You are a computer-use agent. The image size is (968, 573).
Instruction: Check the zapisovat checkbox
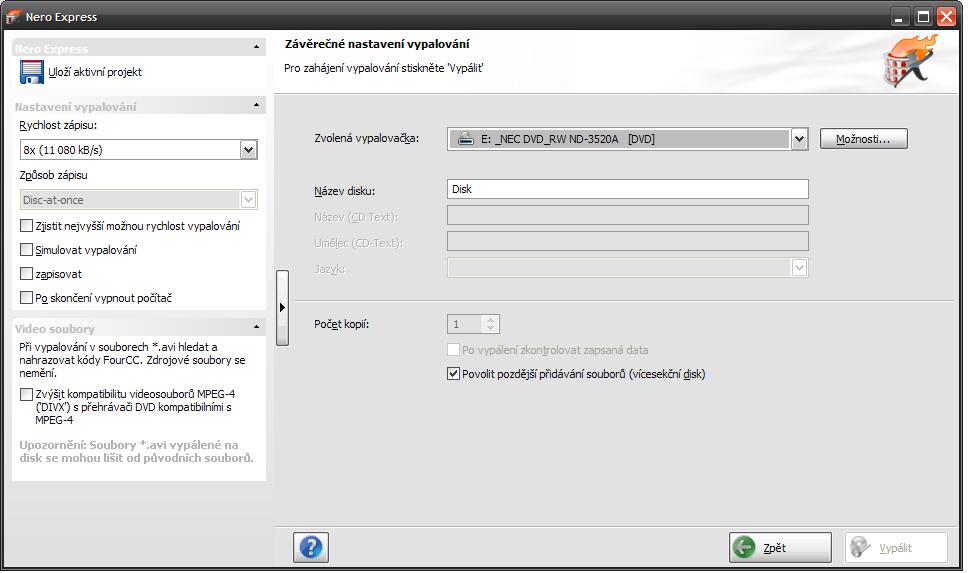(27, 274)
